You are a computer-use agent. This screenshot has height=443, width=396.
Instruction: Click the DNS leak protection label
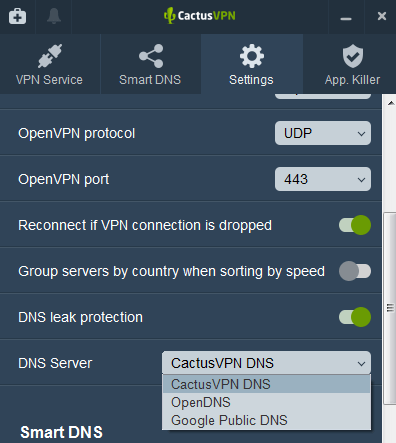click(x=80, y=317)
